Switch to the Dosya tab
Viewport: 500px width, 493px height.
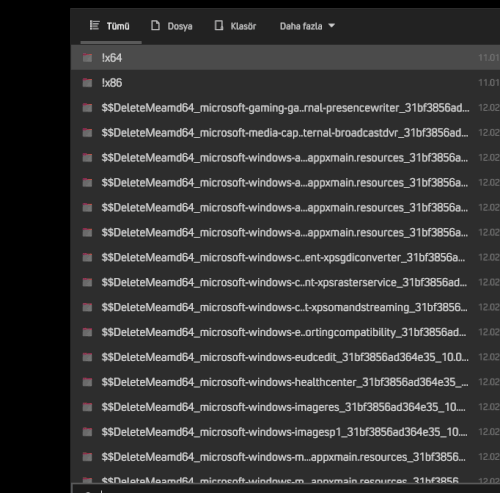[x=172, y=26]
